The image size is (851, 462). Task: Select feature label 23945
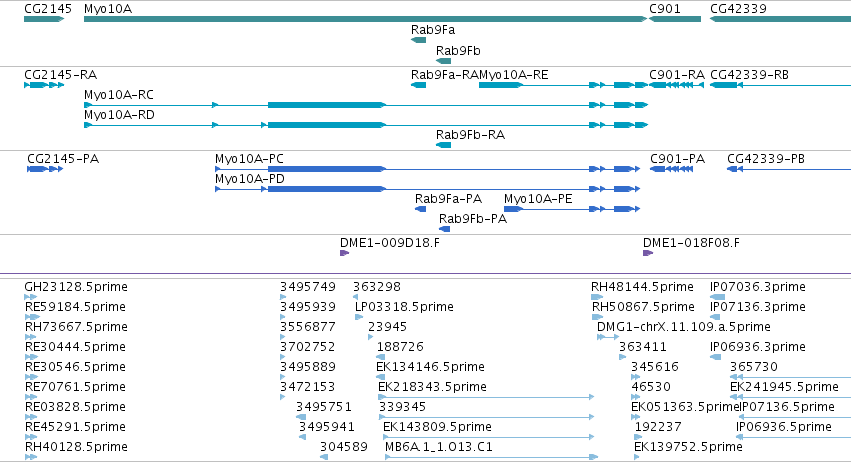388,327
